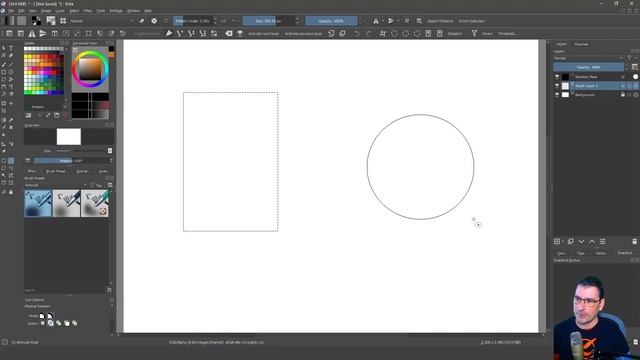Expand the add-layer dropdown arrow

coord(563,241)
